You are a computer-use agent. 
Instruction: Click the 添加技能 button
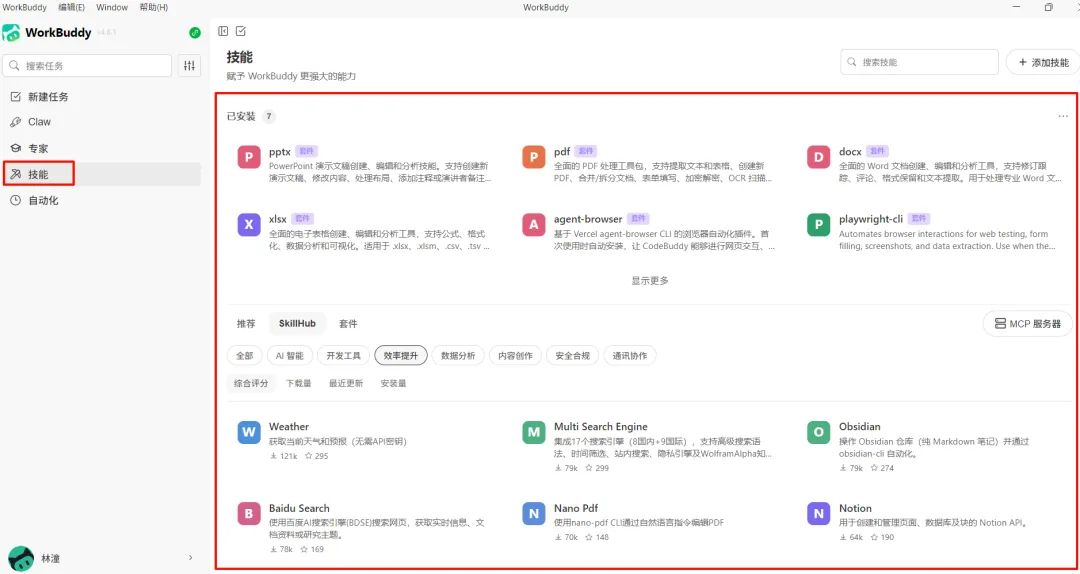tap(1043, 62)
